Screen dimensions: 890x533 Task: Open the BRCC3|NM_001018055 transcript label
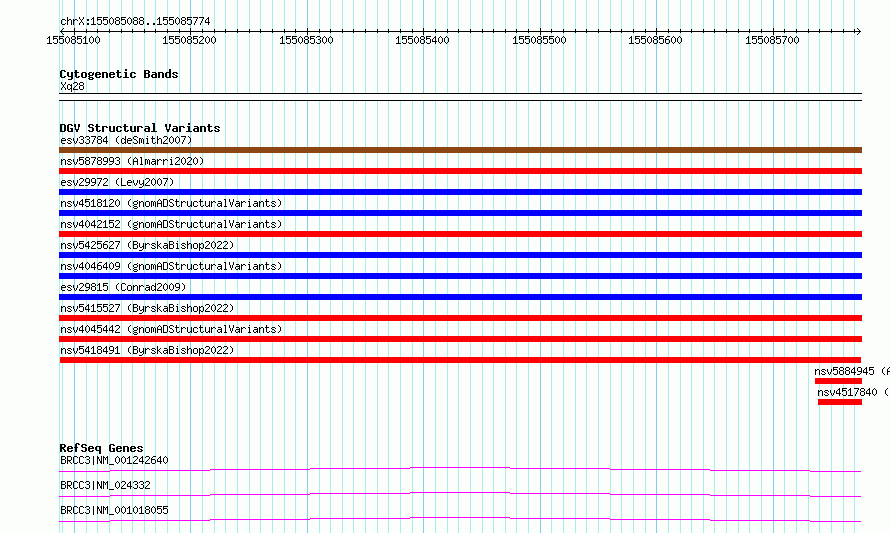click(x=114, y=510)
